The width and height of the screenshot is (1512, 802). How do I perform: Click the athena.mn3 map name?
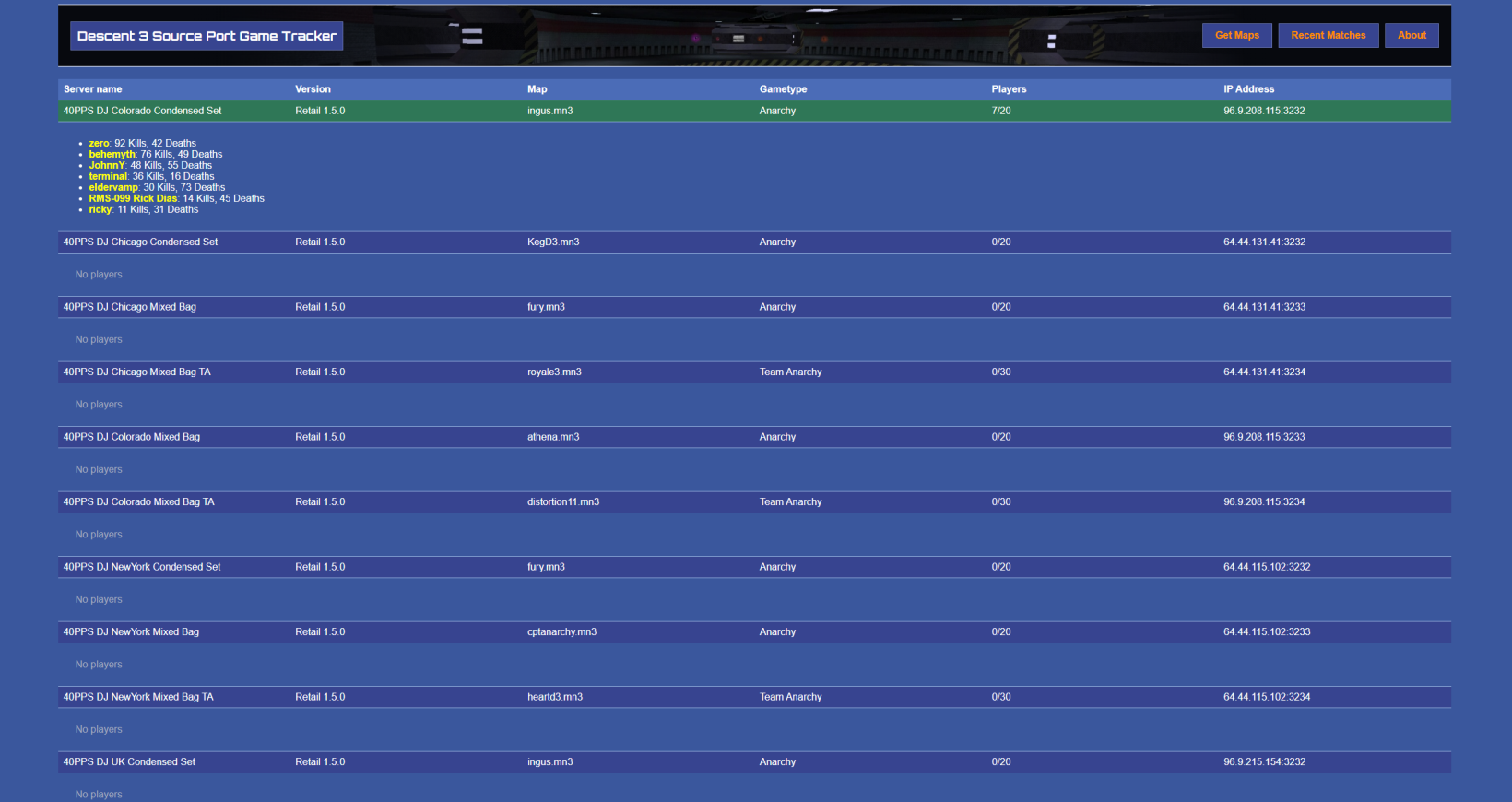click(553, 437)
